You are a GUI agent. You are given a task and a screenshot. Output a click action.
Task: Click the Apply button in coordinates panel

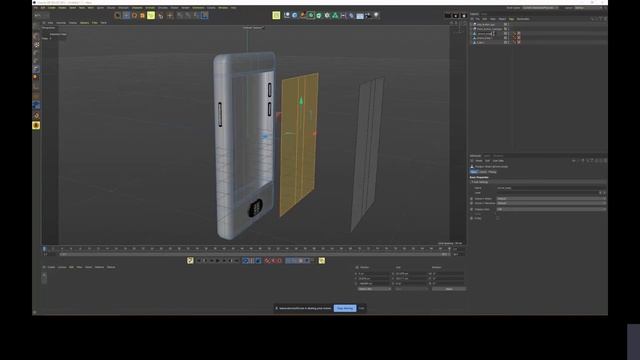tap(449, 289)
